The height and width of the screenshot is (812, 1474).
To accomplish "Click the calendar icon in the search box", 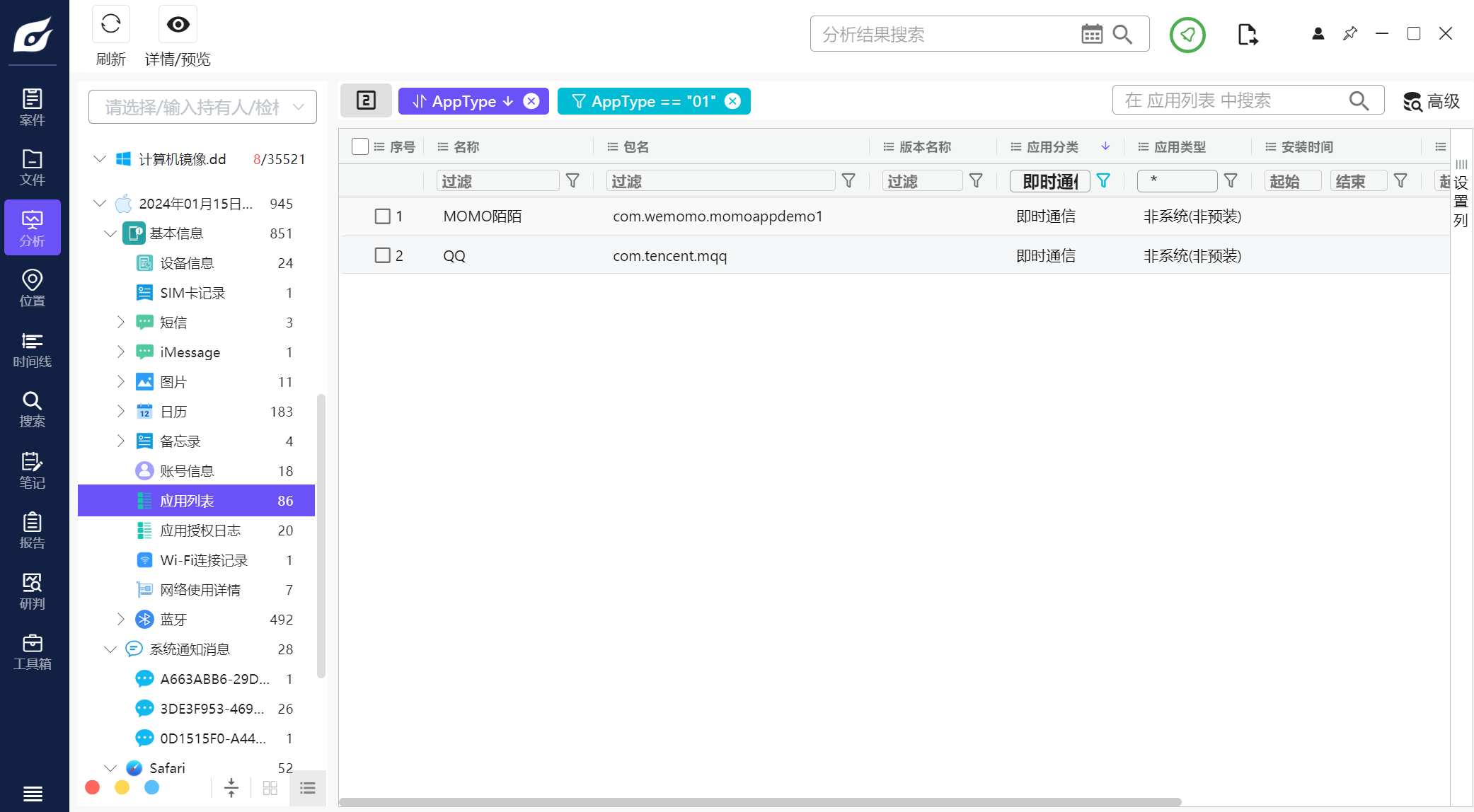I will coord(1091,34).
